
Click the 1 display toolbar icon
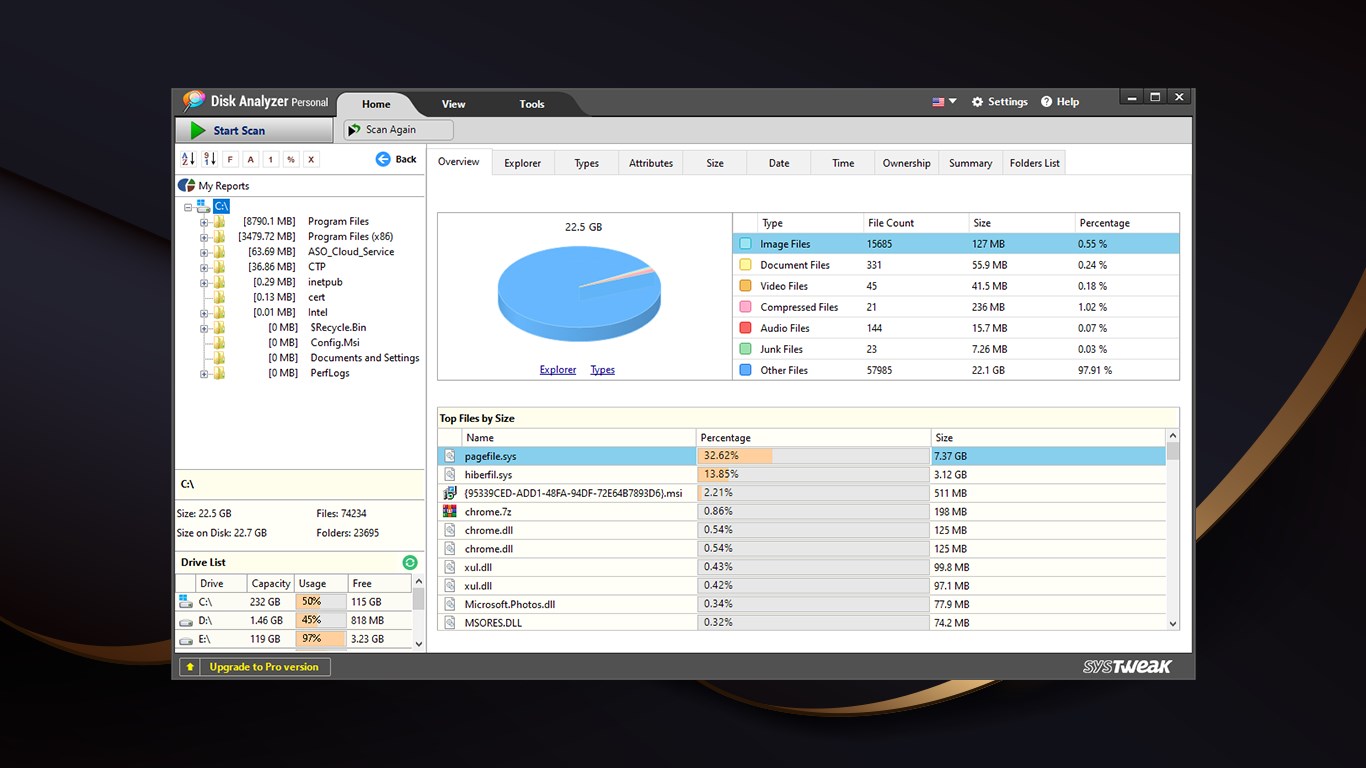pyautogui.click(x=270, y=159)
